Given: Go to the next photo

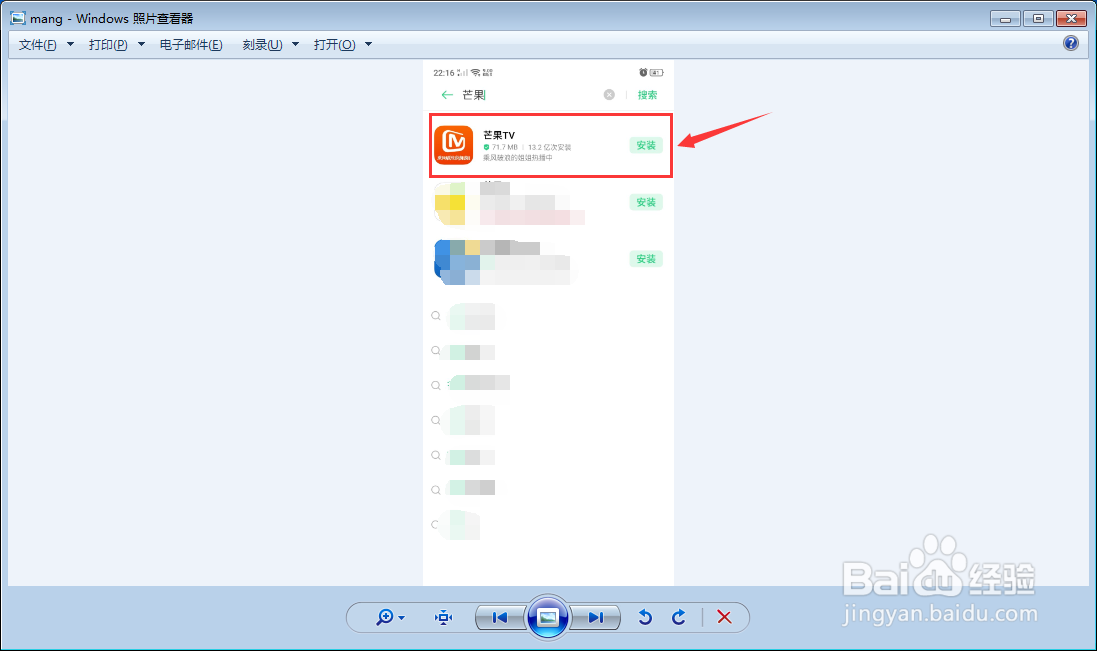Looking at the screenshot, I should (595, 617).
